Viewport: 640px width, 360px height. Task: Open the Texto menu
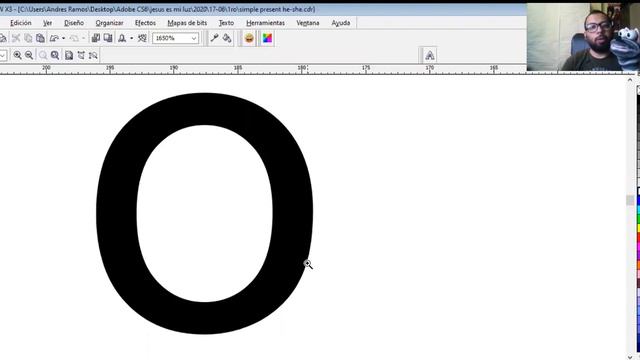[x=226, y=23]
